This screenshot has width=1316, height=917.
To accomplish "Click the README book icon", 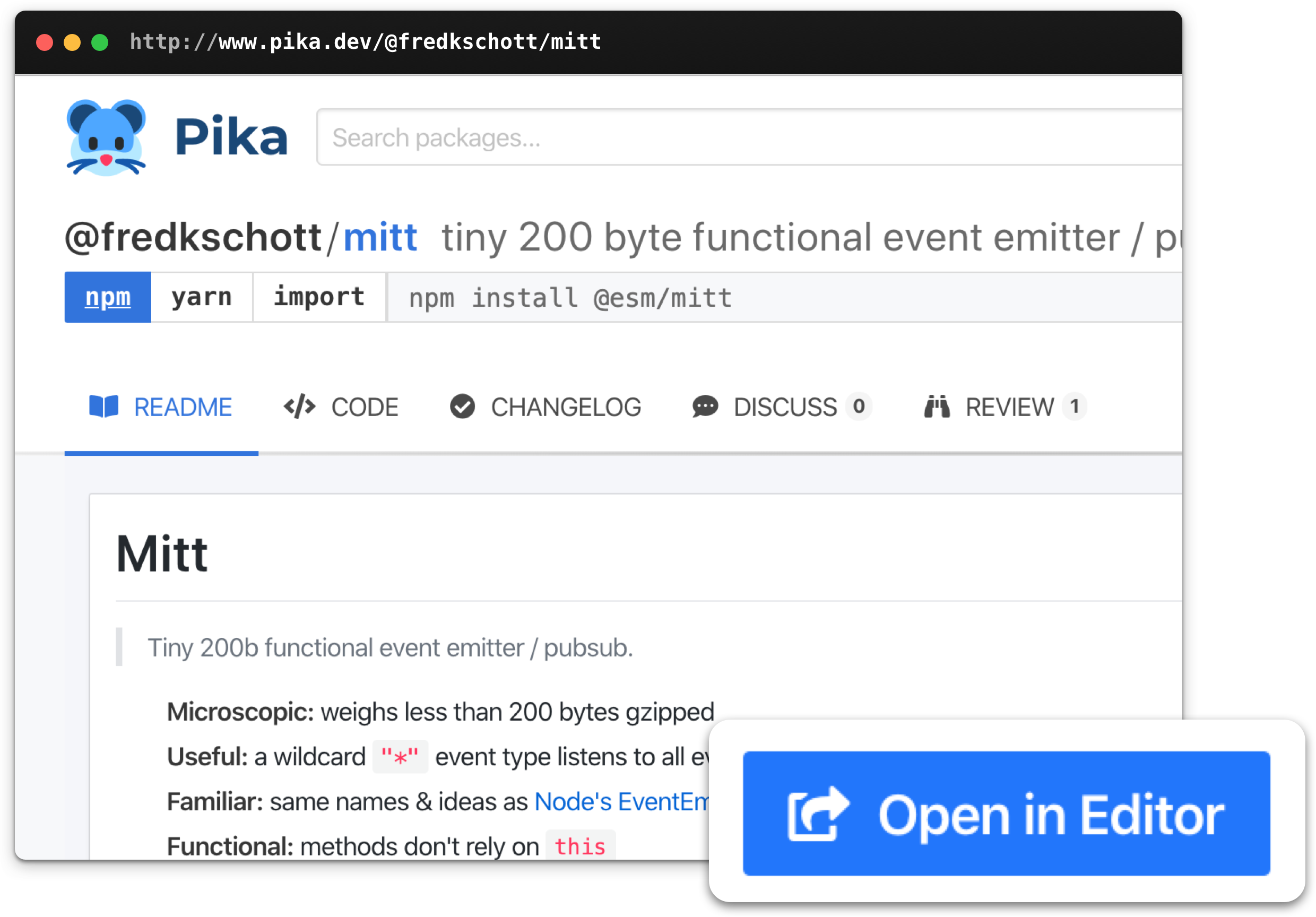I will [104, 407].
